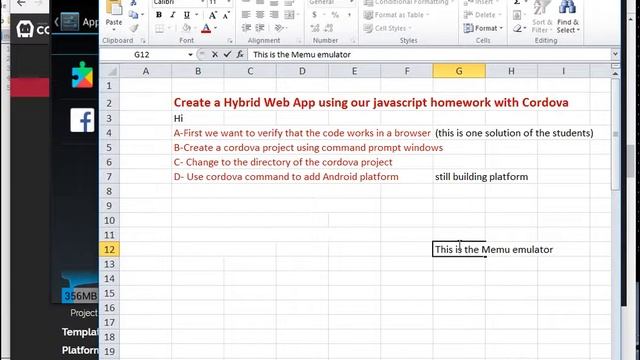Click the Insert Function fx icon

[x=240, y=54]
